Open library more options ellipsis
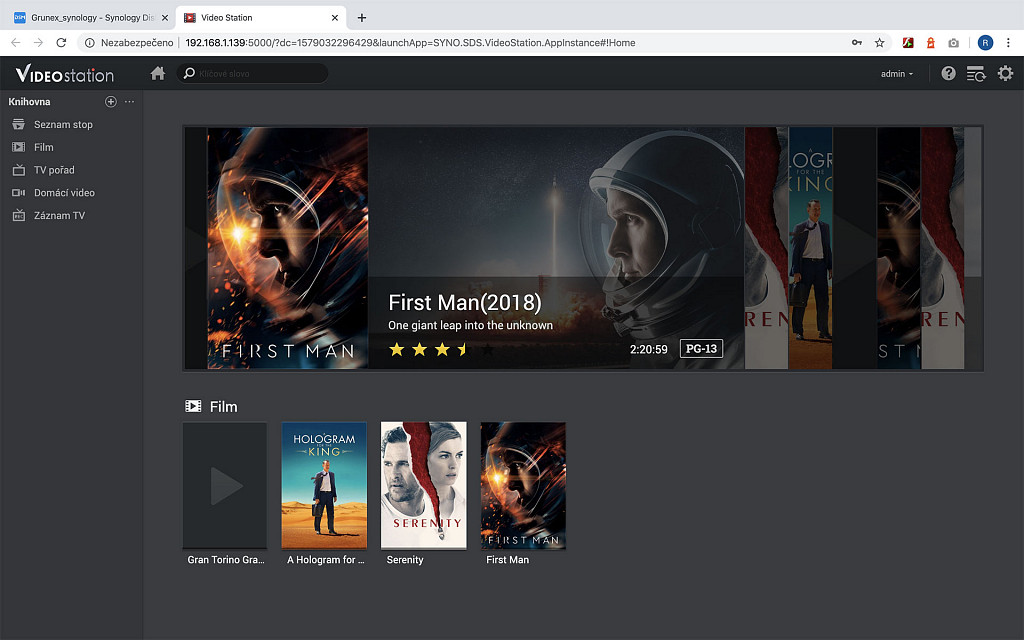The height and width of the screenshot is (640, 1024). pos(129,102)
